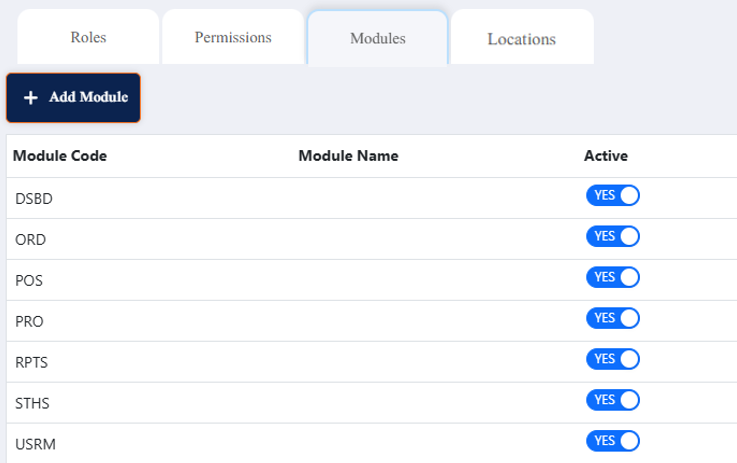Click the Active column header
This screenshot has width=737, height=463.
click(x=605, y=156)
